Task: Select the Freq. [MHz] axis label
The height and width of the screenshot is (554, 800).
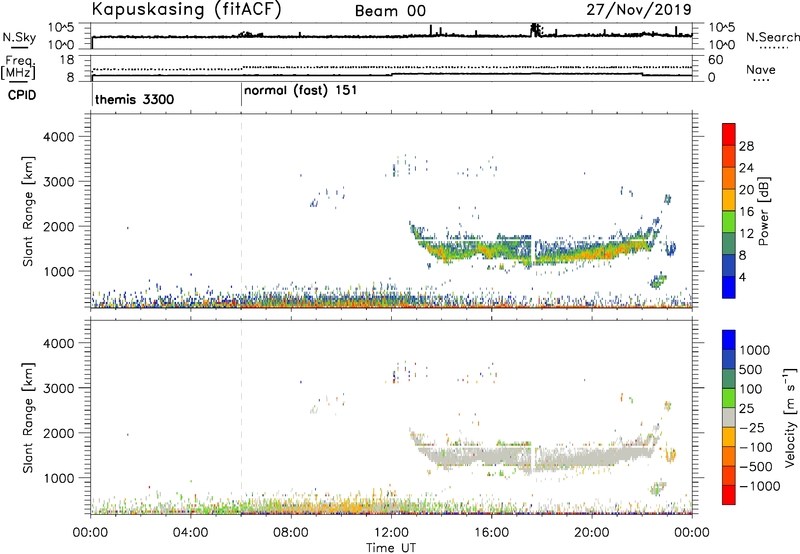Action: [19, 67]
